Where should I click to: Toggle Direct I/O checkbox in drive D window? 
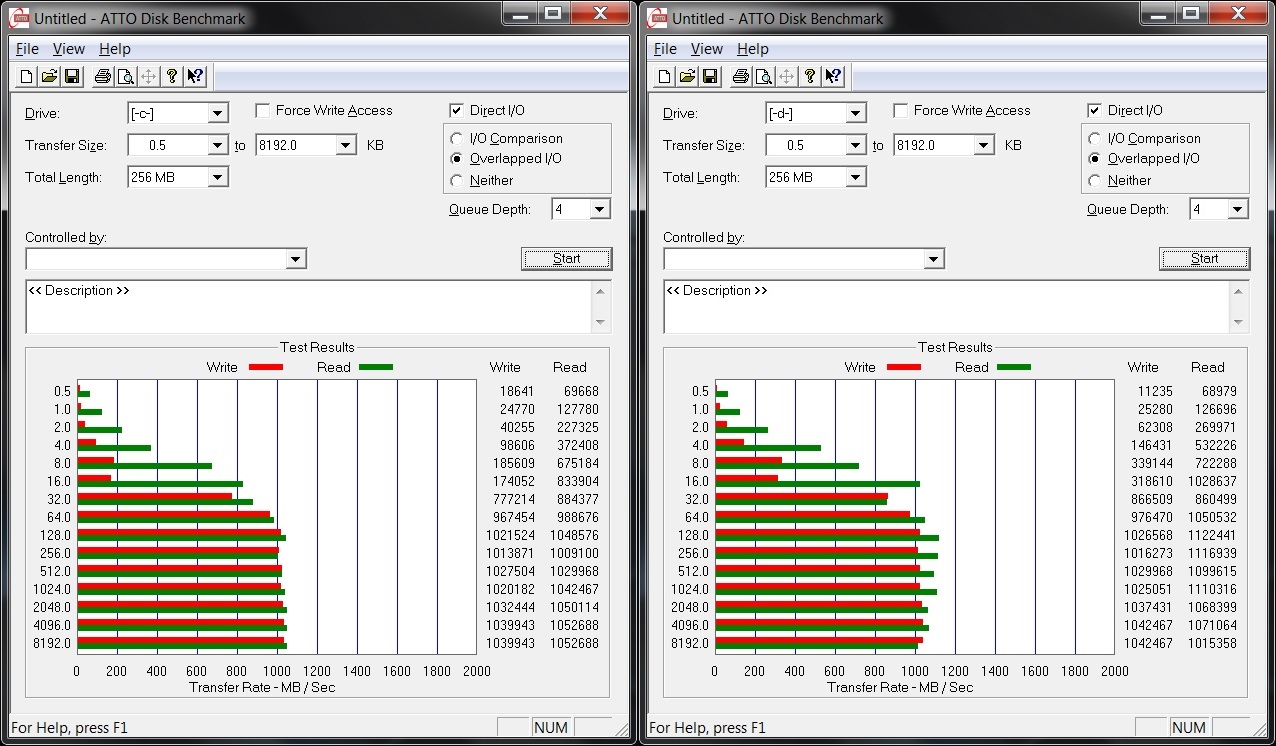1095,111
